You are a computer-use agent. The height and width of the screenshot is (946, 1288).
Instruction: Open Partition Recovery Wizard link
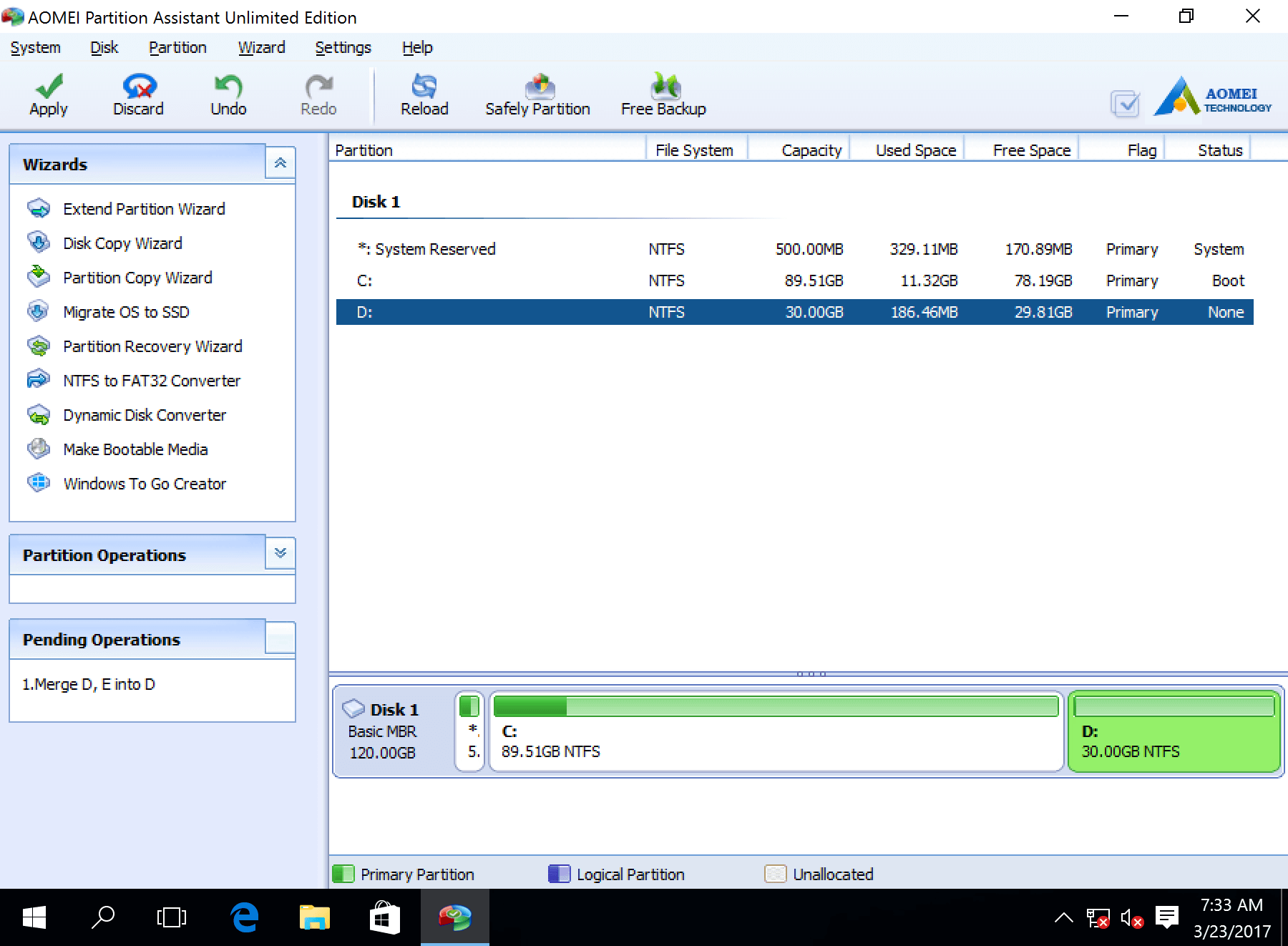(152, 346)
